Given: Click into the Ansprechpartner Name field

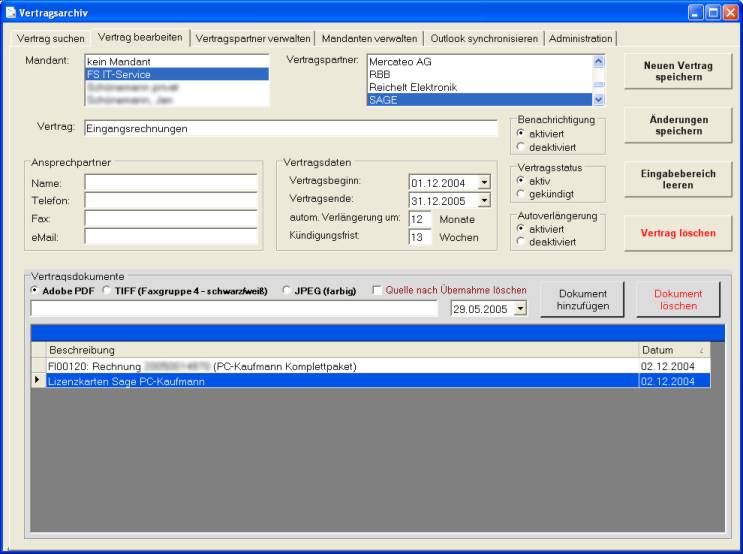Looking at the screenshot, I should coord(176,182).
